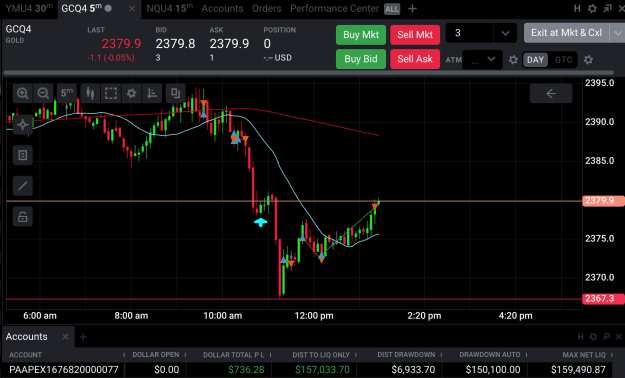Image resolution: width=625 pixels, height=378 pixels.
Task: Sort by DOLLAR TOTAL P L header
Action: click(234, 354)
